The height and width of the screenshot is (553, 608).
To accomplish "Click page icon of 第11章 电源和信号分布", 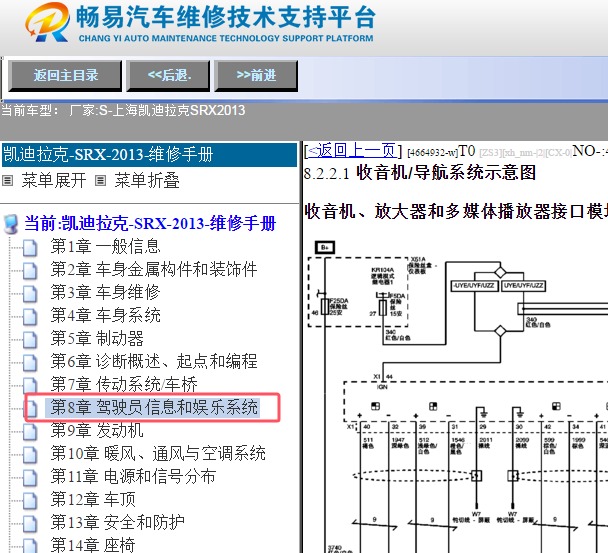I will [x=30, y=477].
